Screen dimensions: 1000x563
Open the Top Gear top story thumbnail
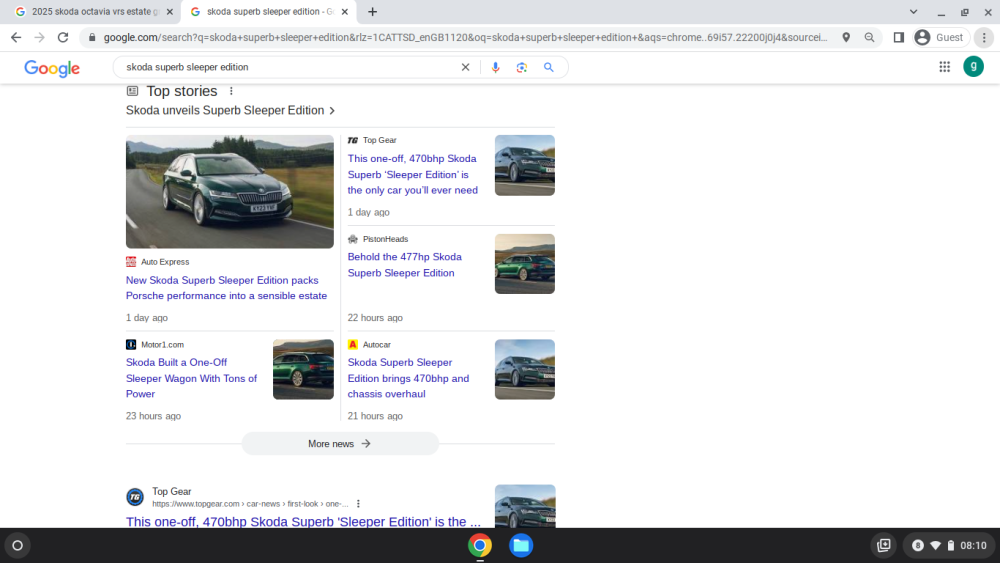pyautogui.click(x=525, y=165)
